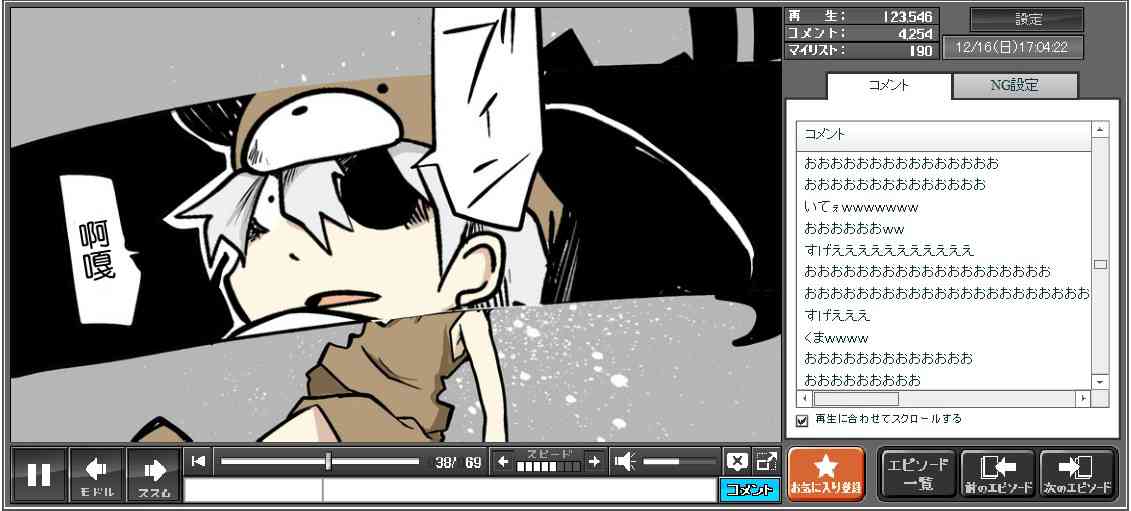Toggle scroll-with-playback checkbox
This screenshot has width=1131, height=511.
(x=802, y=420)
